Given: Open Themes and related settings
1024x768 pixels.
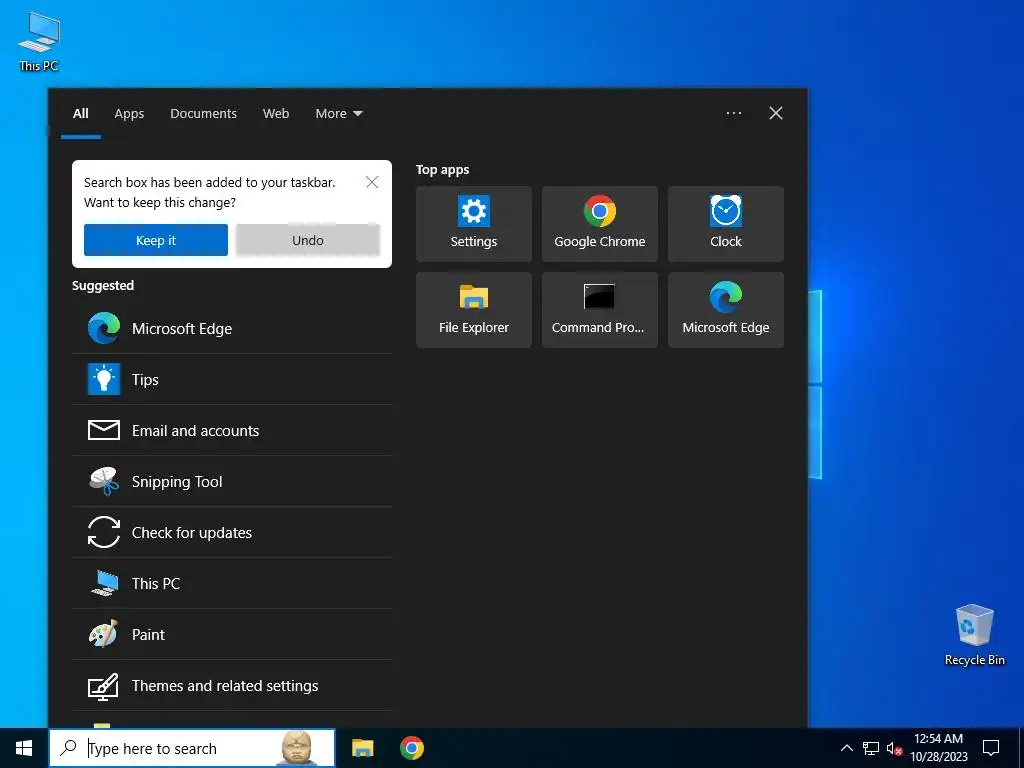Looking at the screenshot, I should (232, 685).
